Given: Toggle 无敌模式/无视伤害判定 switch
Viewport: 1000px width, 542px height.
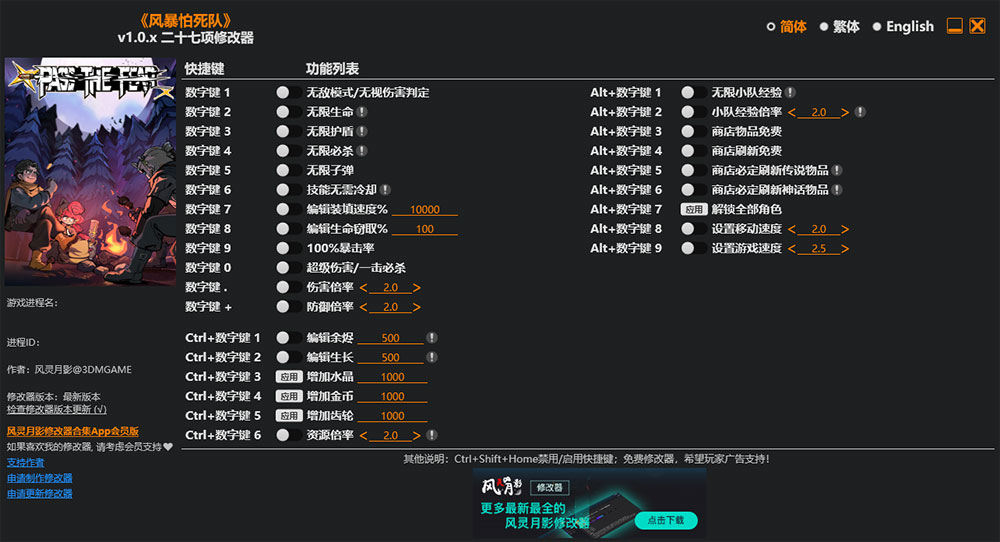Looking at the screenshot, I should pyautogui.click(x=288, y=92).
